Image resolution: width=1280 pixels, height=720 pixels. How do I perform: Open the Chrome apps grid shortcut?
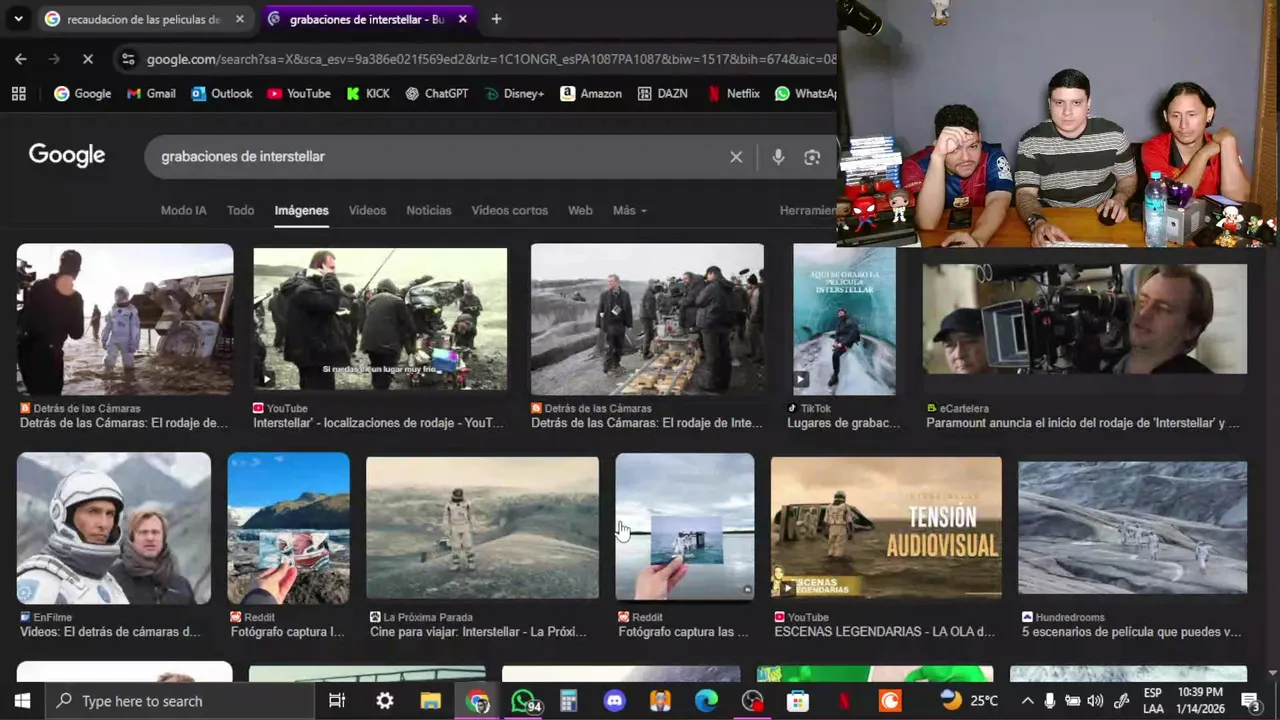pos(18,93)
